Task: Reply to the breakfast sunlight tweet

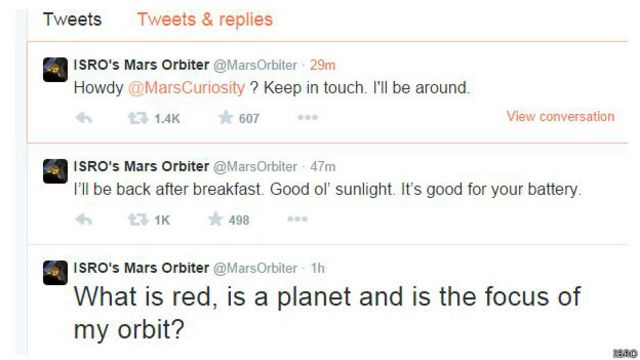Action: 84,220
